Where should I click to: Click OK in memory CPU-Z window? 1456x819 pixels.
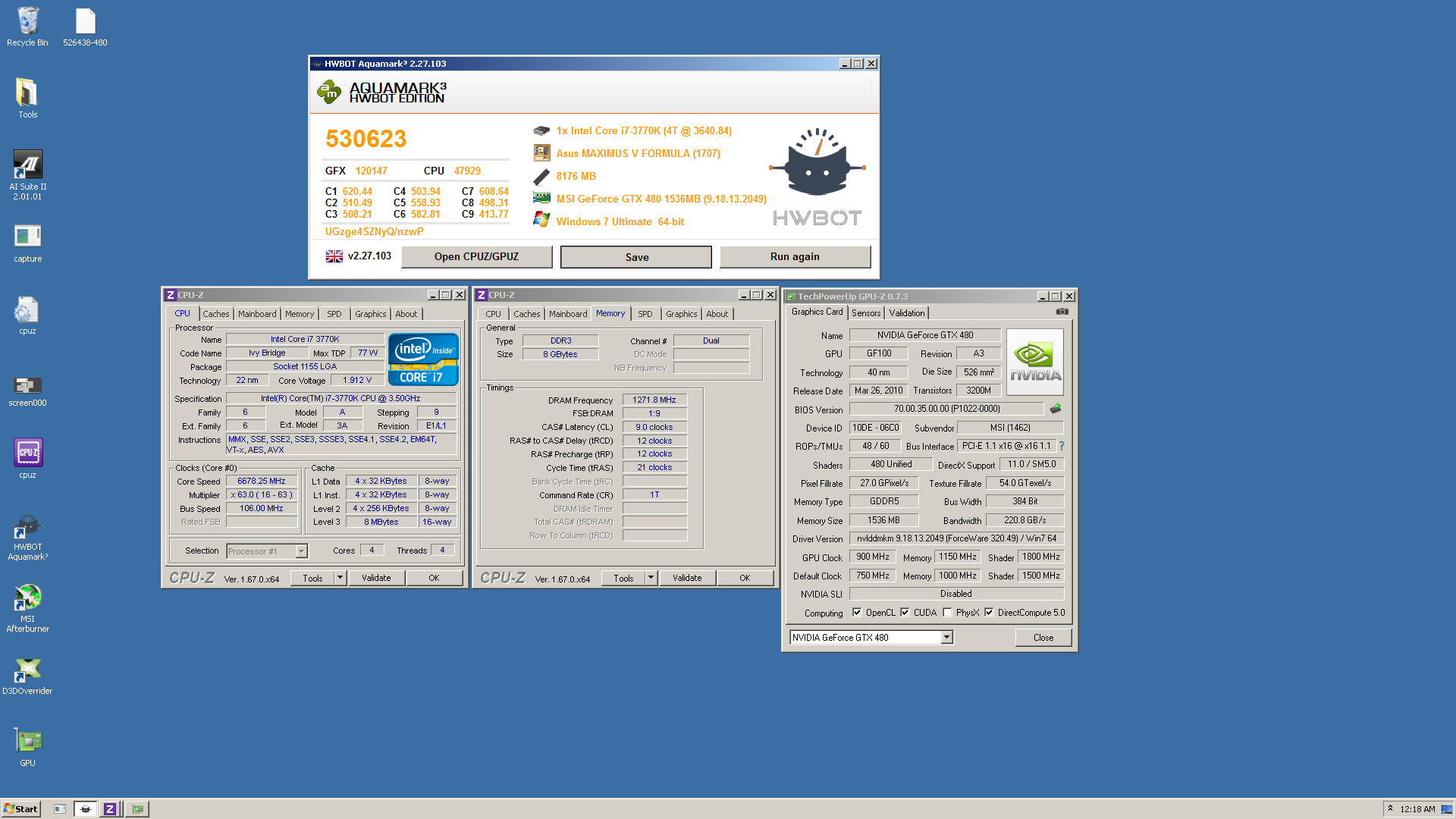click(745, 578)
